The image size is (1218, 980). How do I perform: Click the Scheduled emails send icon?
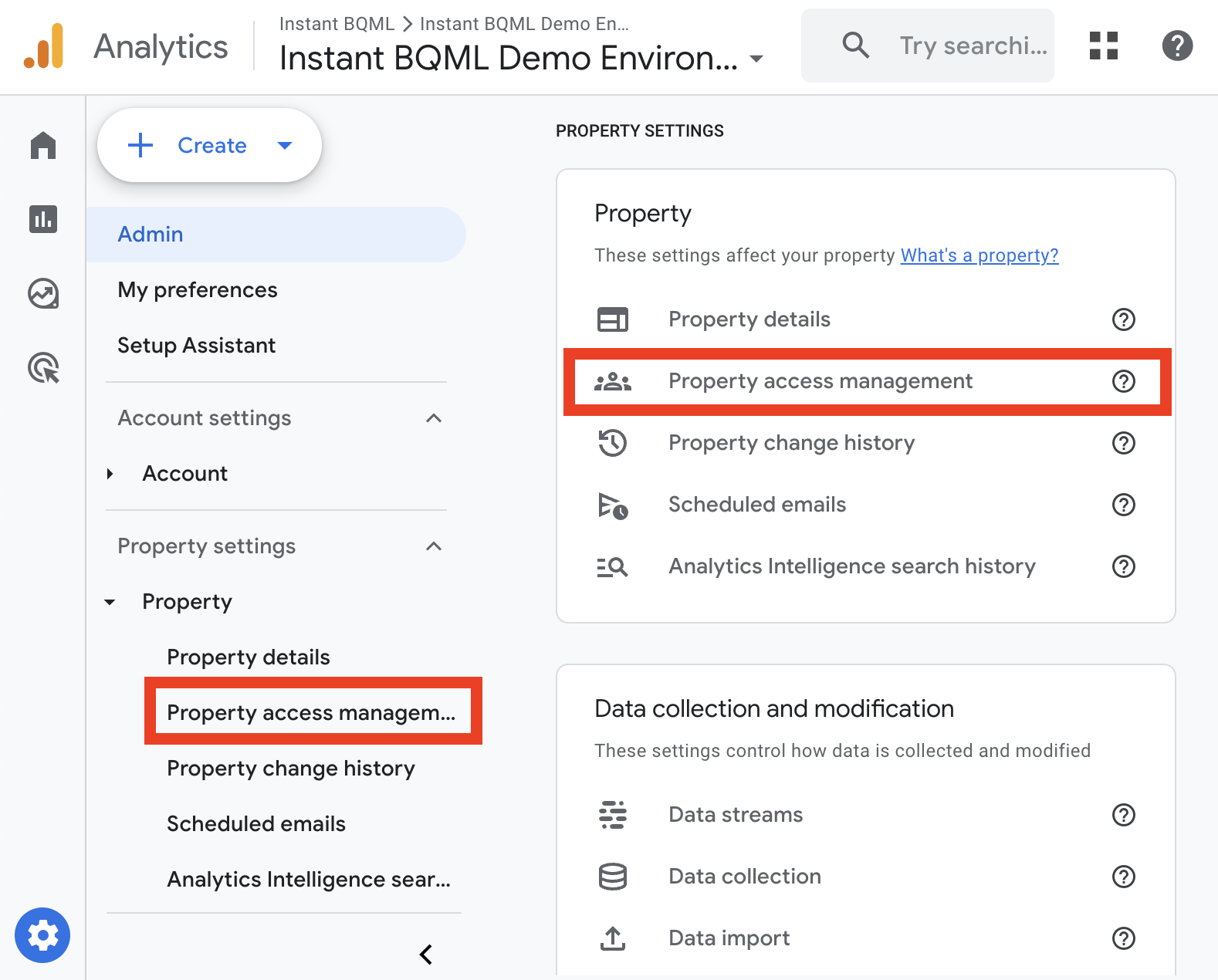(x=613, y=505)
